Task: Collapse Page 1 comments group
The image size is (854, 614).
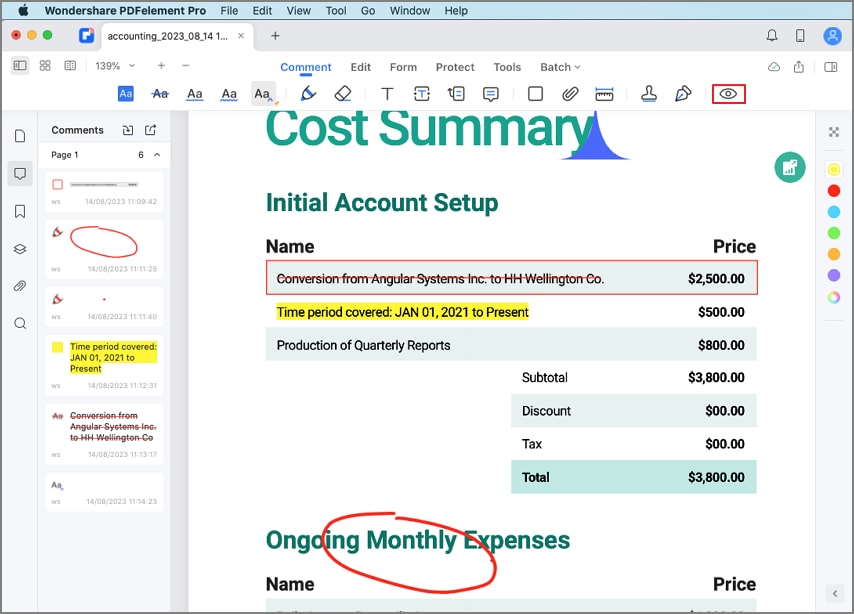Action: 157,155
